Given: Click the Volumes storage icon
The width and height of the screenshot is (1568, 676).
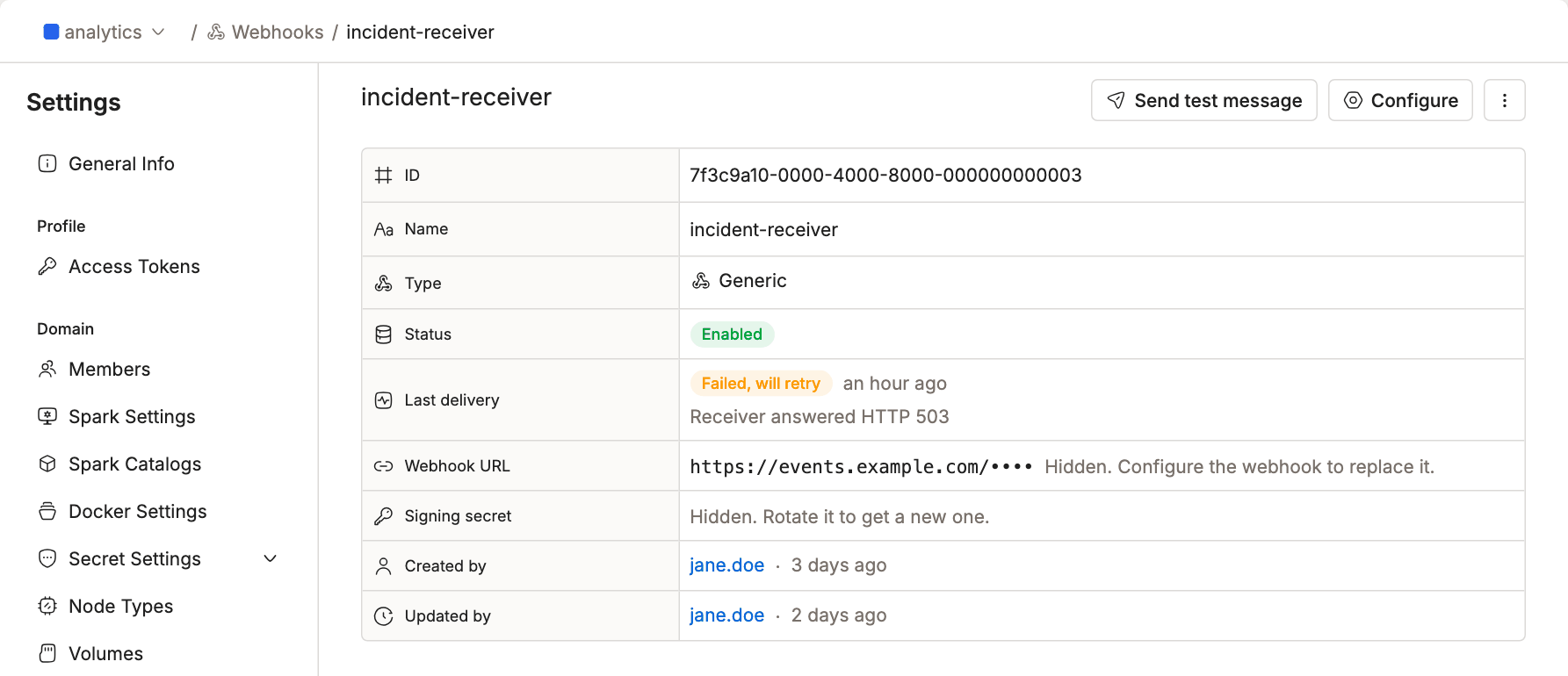Looking at the screenshot, I should [47, 654].
